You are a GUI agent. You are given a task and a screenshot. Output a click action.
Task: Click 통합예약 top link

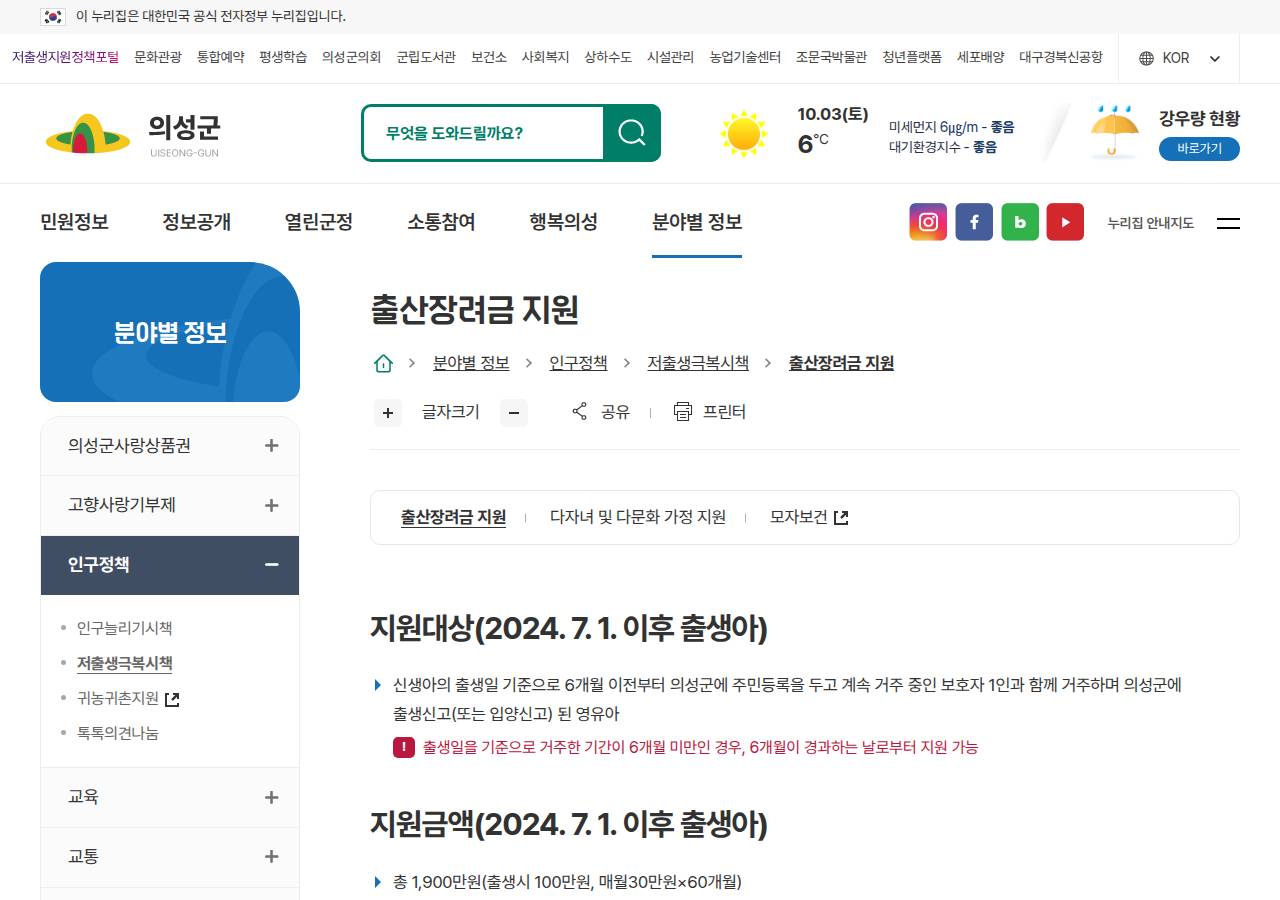tap(220, 58)
